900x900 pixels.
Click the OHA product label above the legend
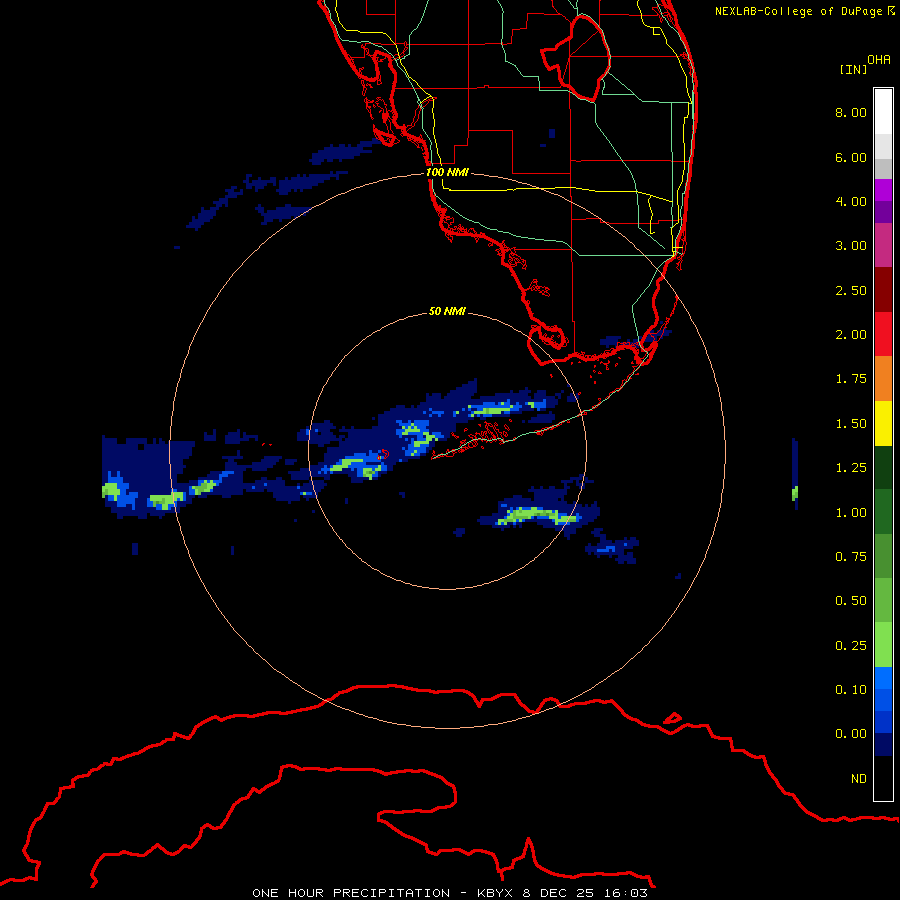tap(879, 60)
